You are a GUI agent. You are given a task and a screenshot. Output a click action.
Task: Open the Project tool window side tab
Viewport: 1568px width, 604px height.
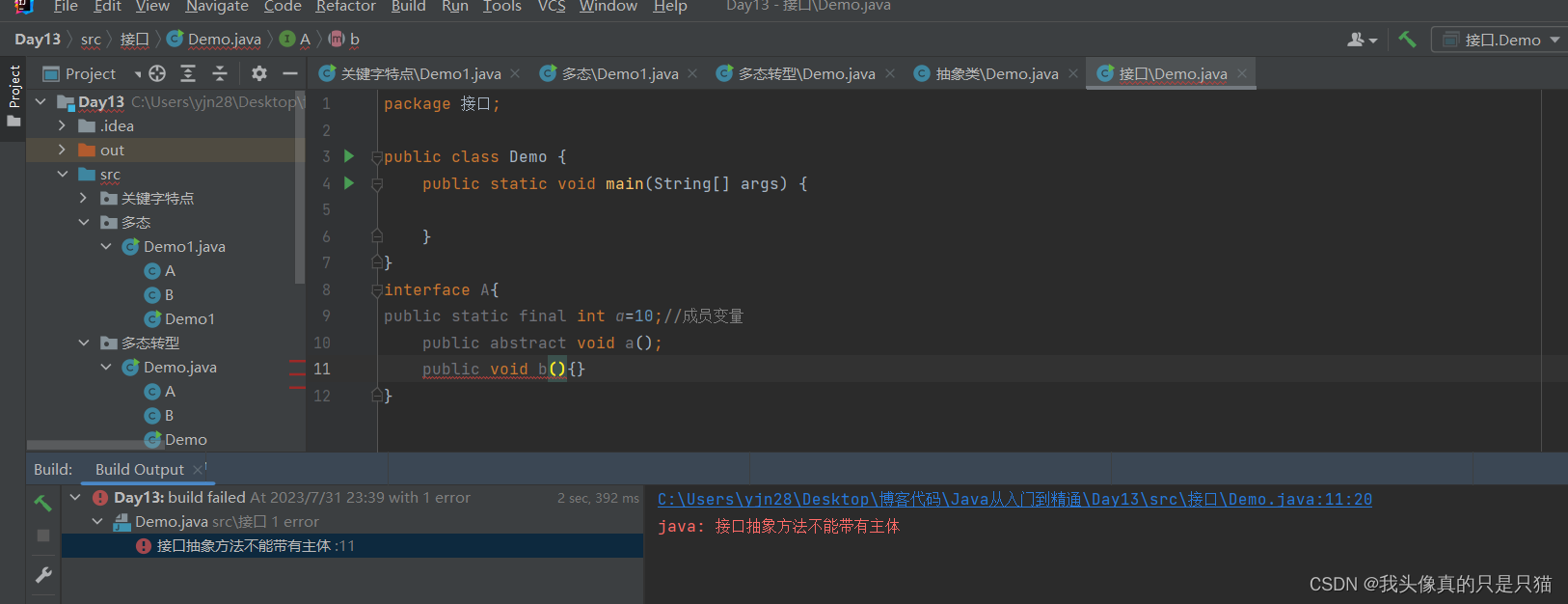click(x=14, y=96)
